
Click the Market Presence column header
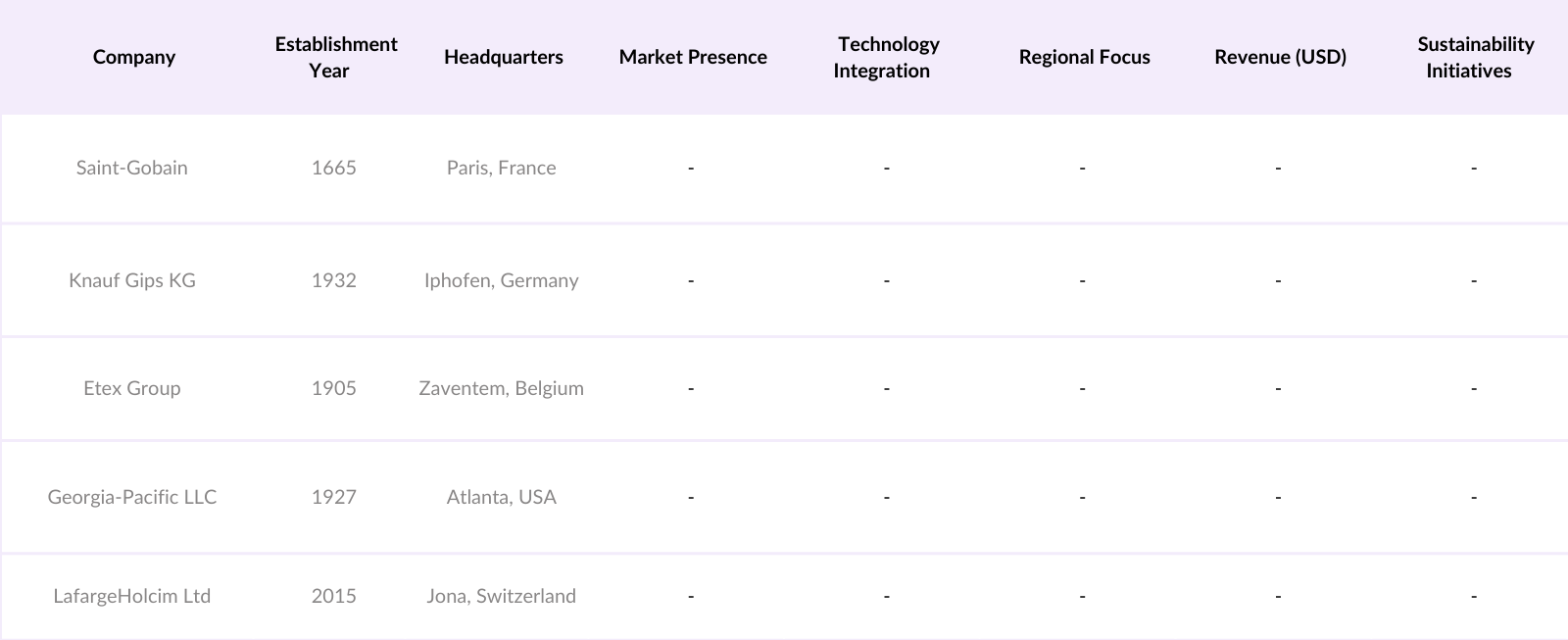[692, 57]
